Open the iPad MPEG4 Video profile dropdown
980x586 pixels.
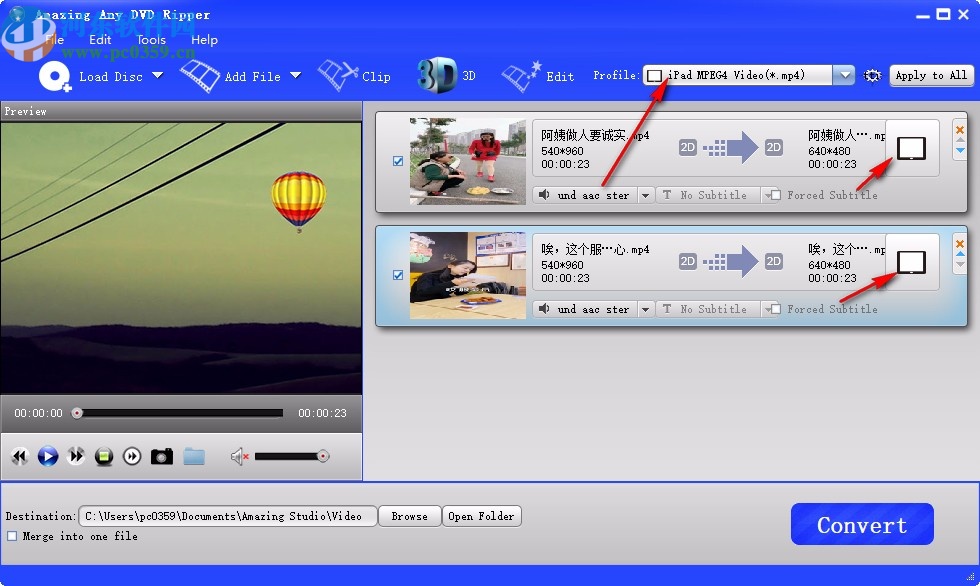point(843,74)
